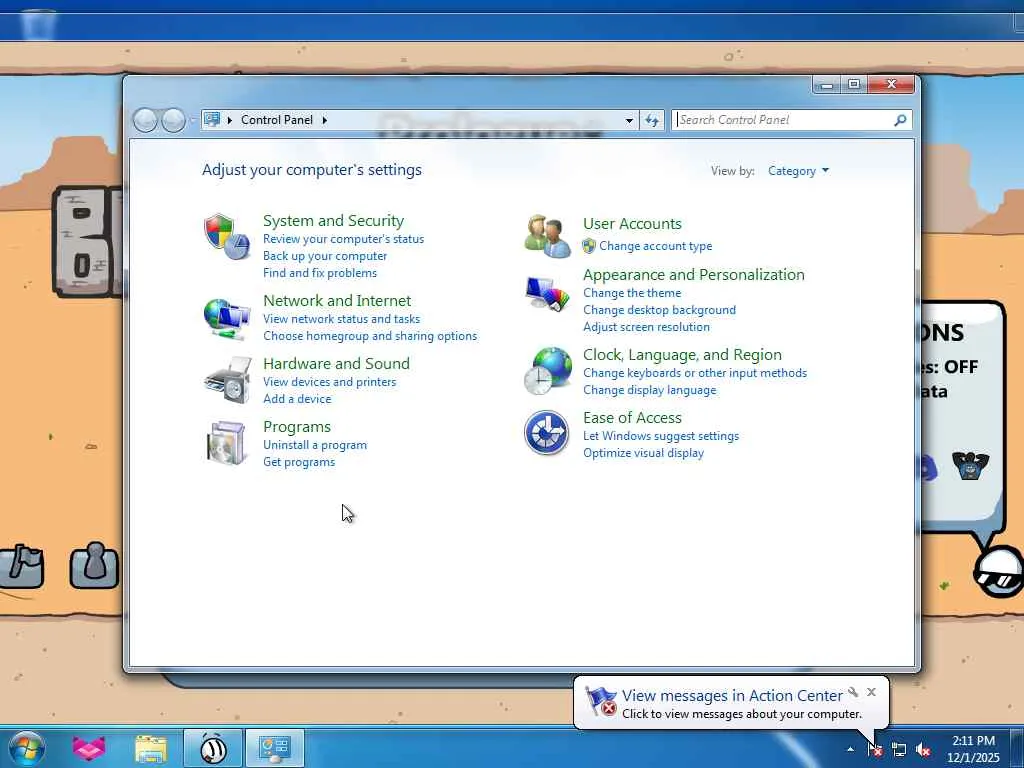This screenshot has height=768, width=1024.
Task: Open the pink cat app in taskbar
Action: tap(88, 748)
